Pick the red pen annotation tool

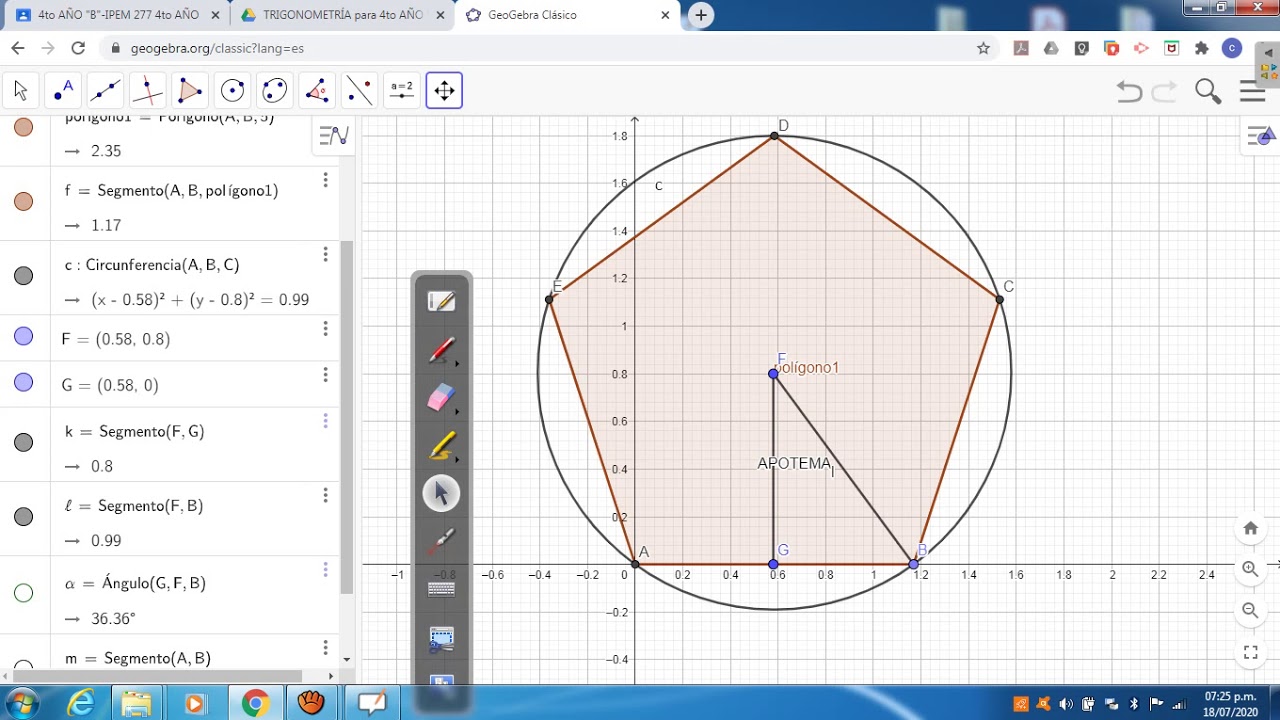[x=441, y=350]
